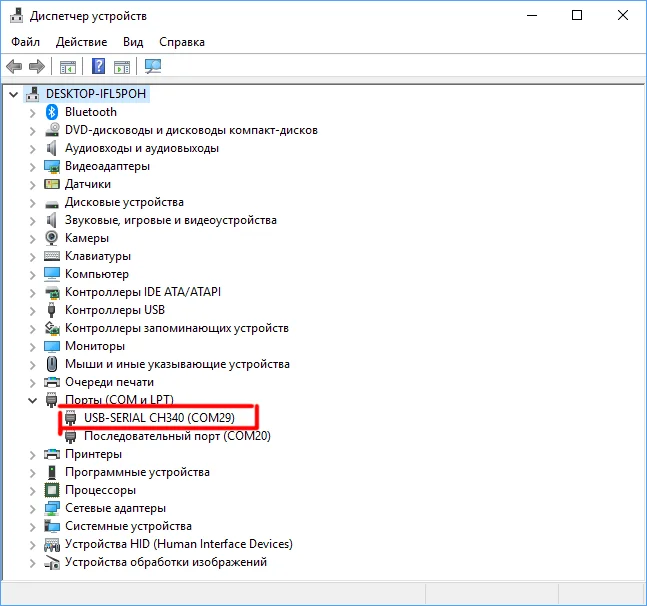The image size is (647, 606).
Task: Expand the Компьютер category
Action: [x=33, y=275]
